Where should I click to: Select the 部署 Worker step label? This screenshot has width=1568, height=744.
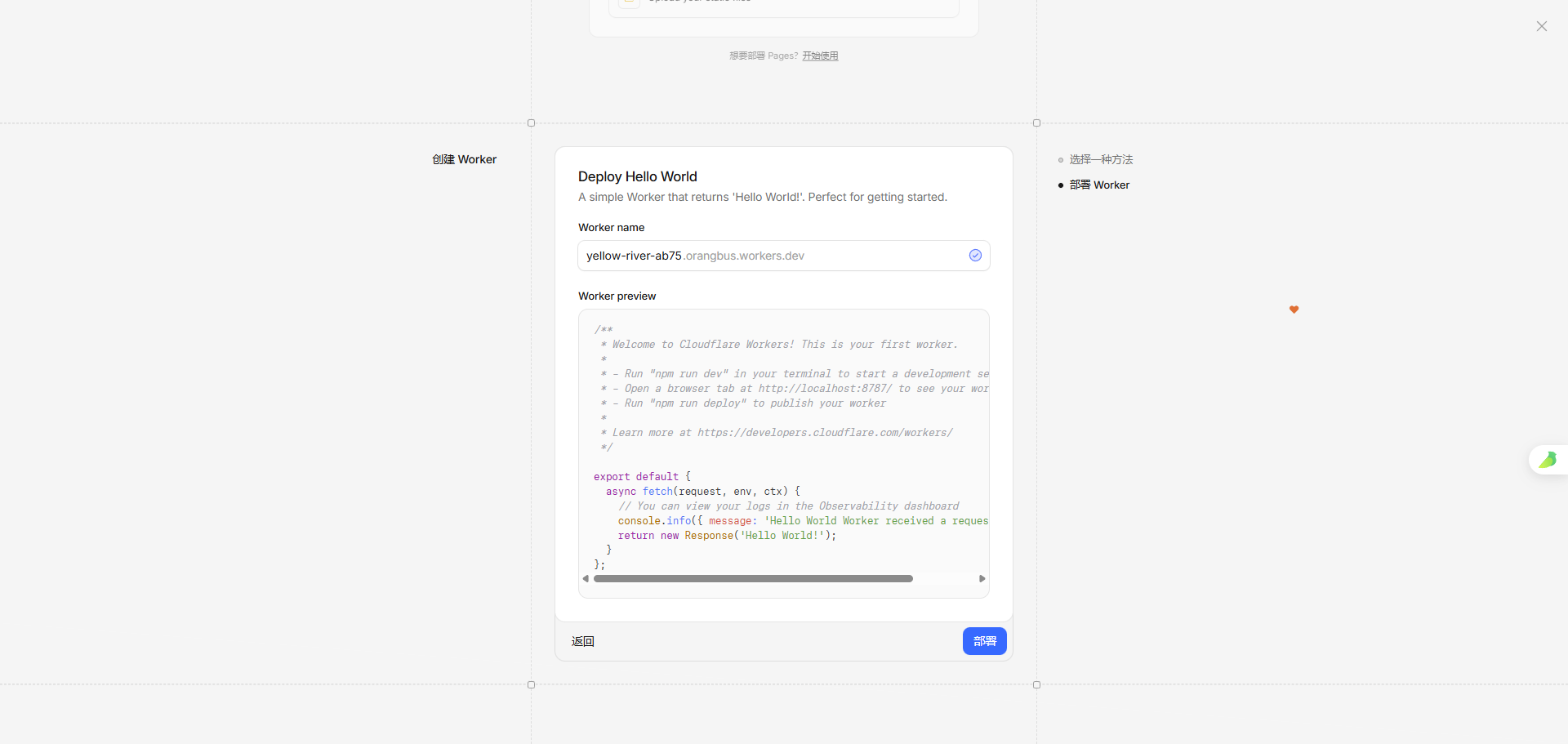tap(1099, 185)
